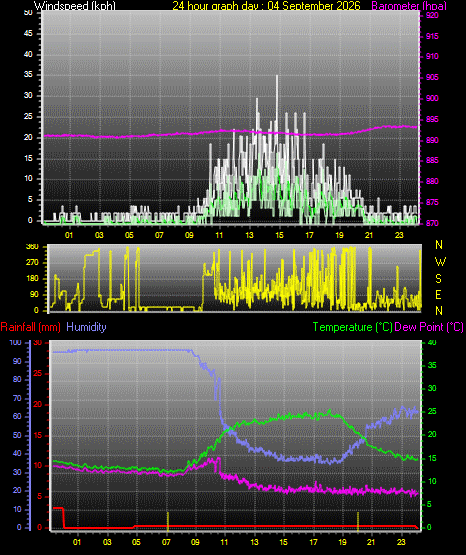
Task: Click the 895 barometer axis value
Action: coord(432,119)
